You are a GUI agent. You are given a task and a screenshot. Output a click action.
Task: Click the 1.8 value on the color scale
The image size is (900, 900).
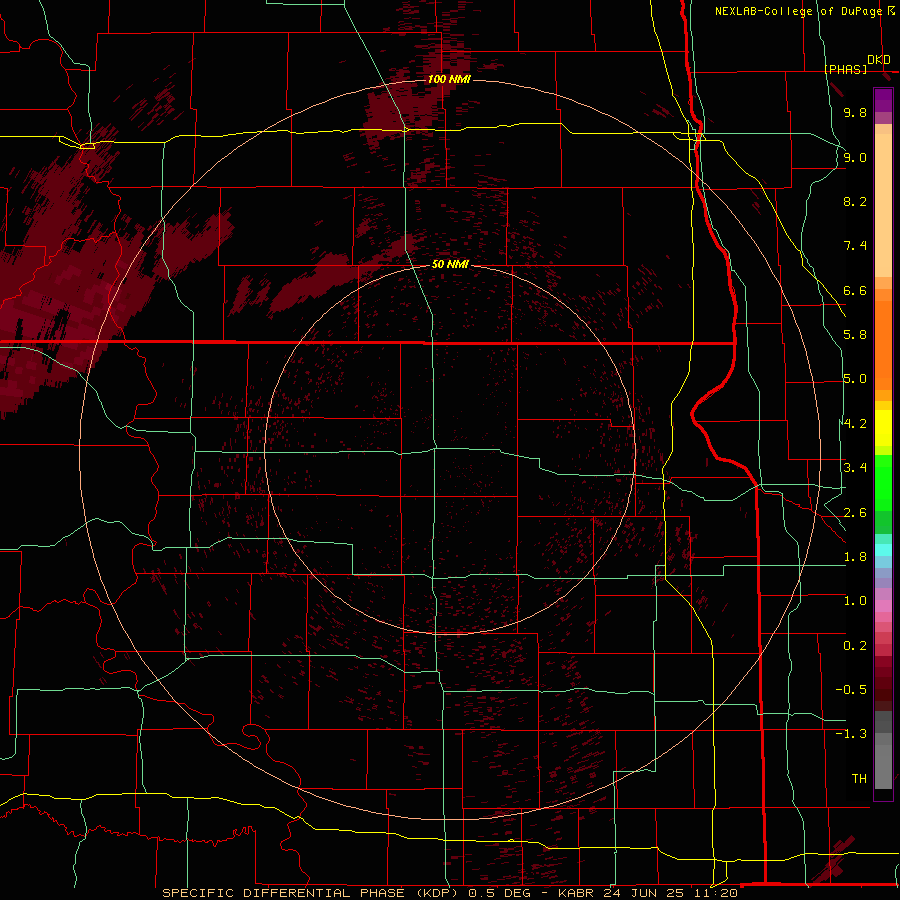click(x=855, y=557)
